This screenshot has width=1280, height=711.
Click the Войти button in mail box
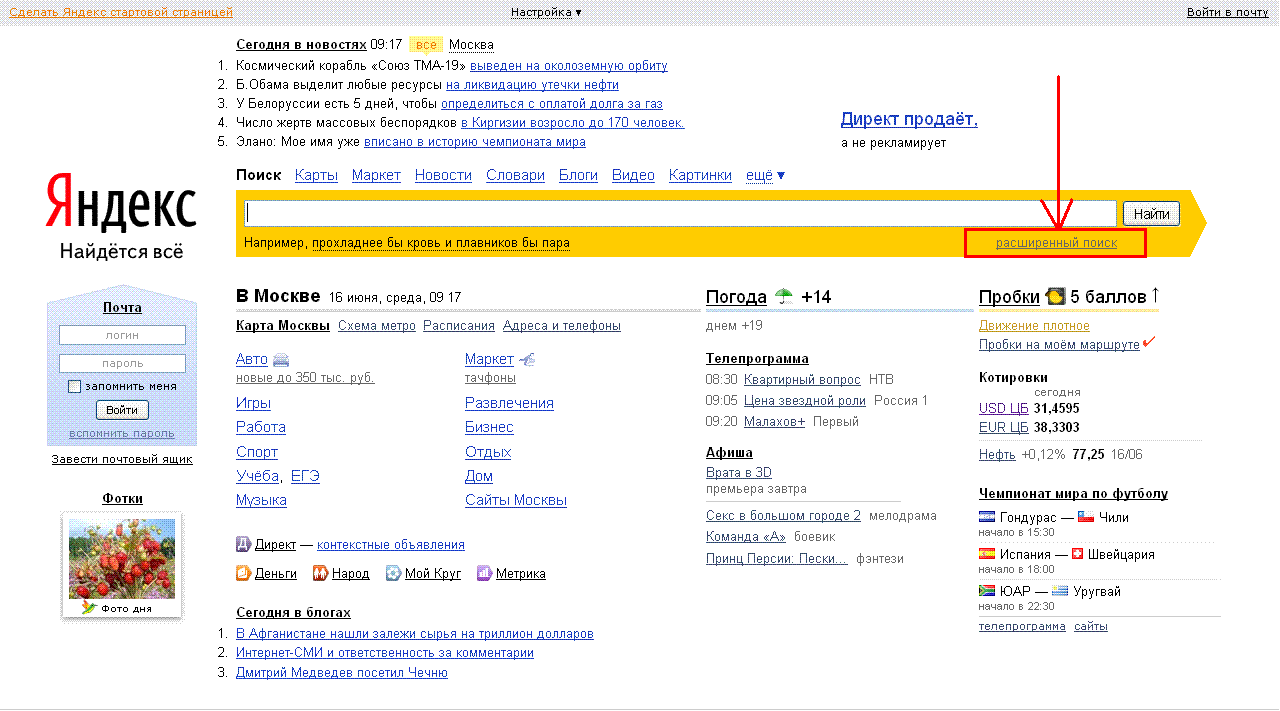pos(122,410)
